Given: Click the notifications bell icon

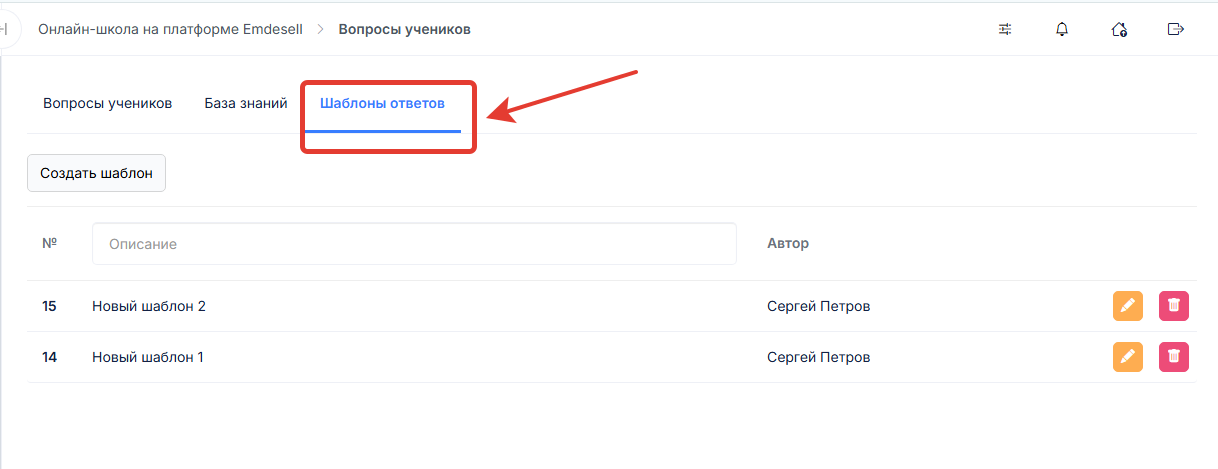Looking at the screenshot, I should pyautogui.click(x=1062, y=30).
